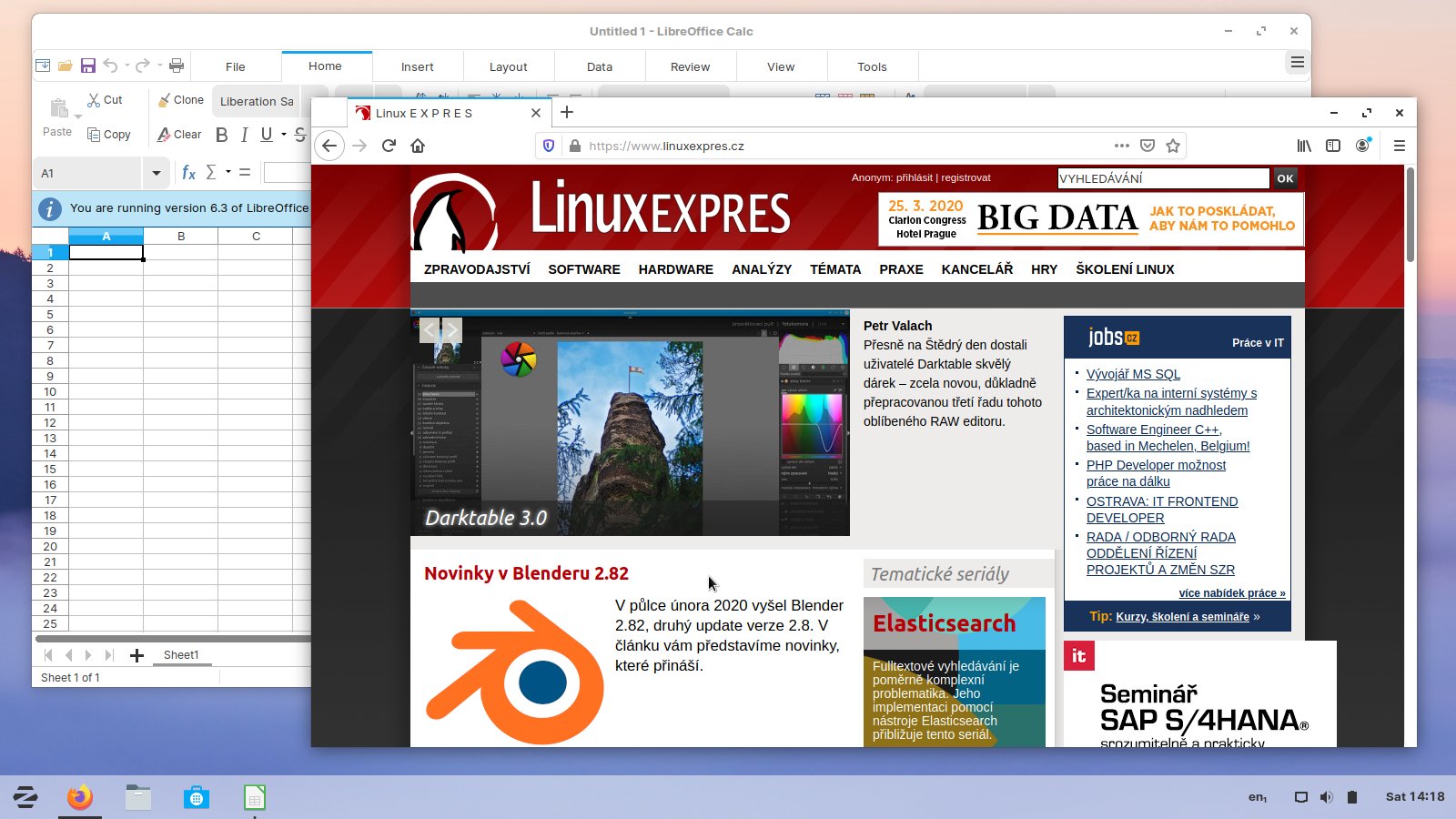1456x819 pixels.
Task: Reload the page in Firefox
Action: [x=389, y=146]
